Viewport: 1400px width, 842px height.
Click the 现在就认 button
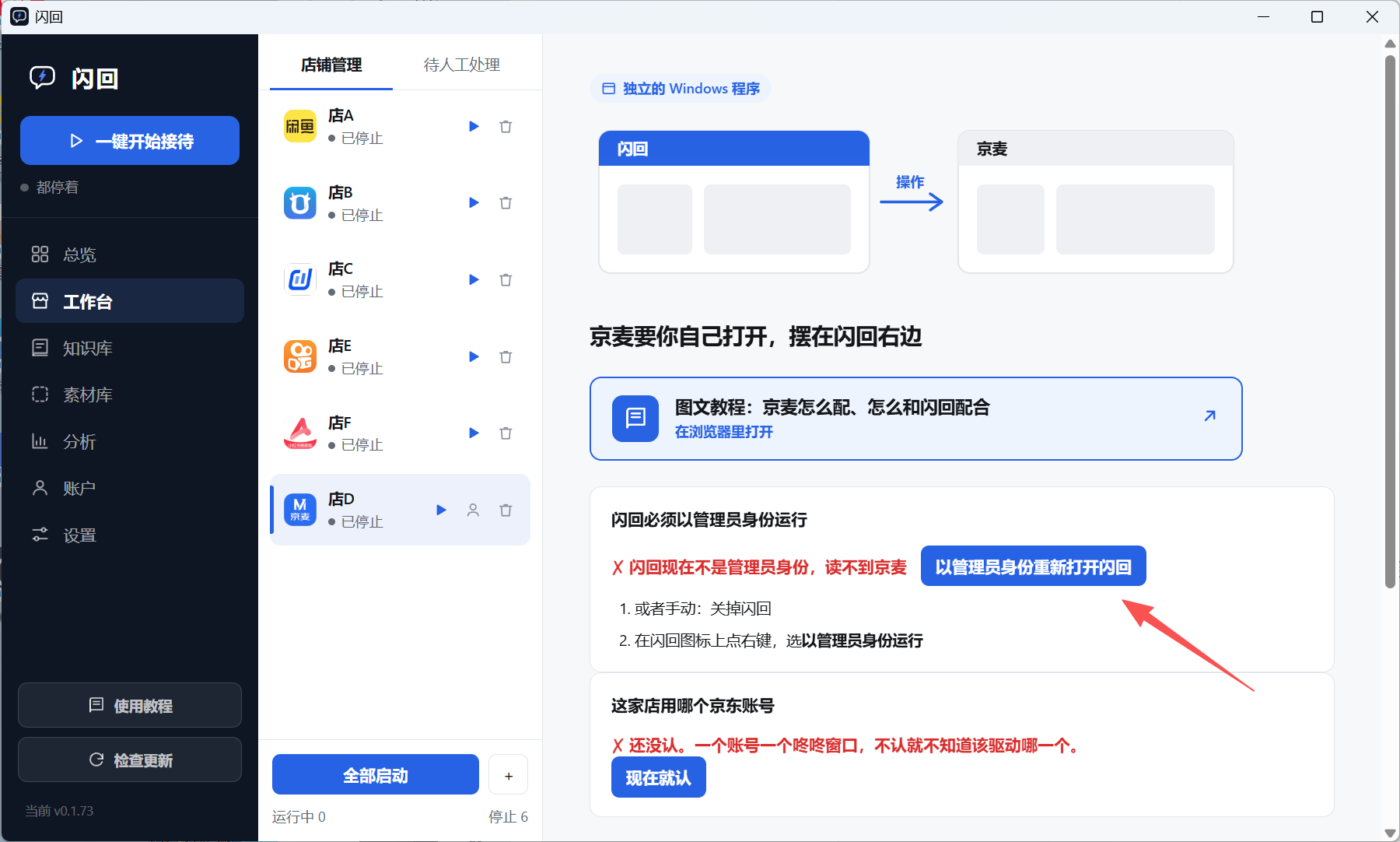tap(658, 777)
